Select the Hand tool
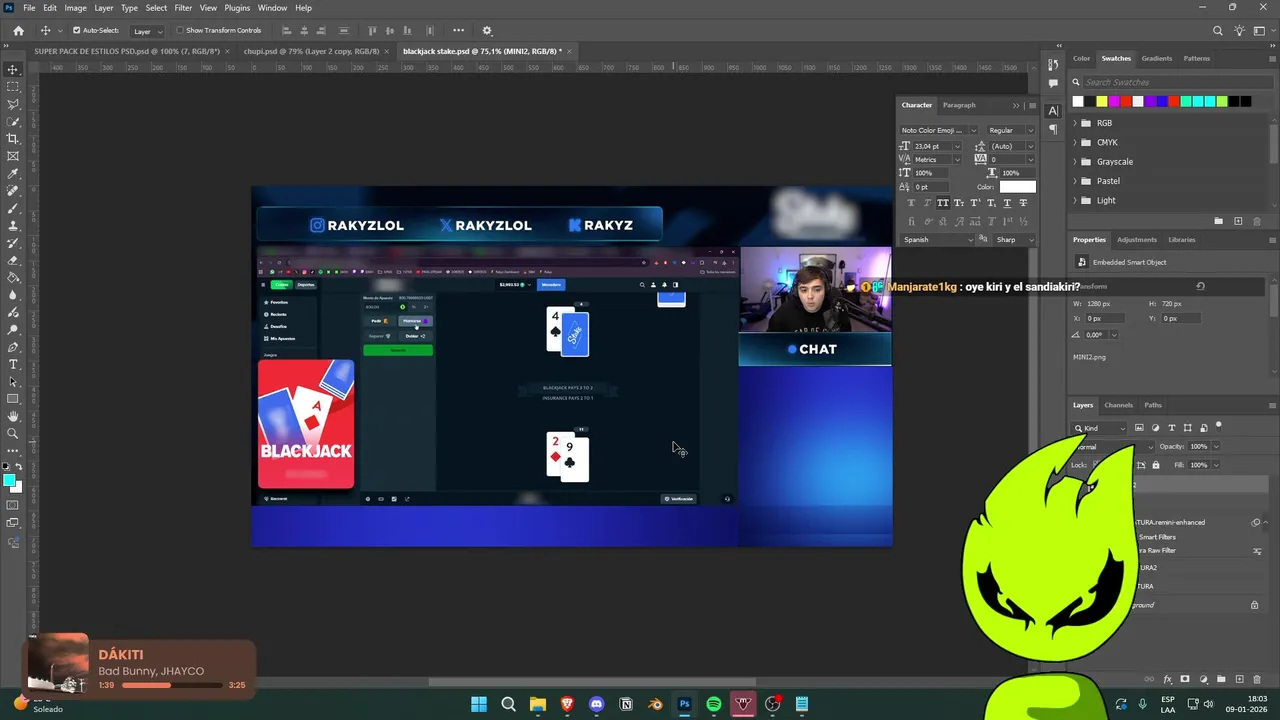This screenshot has height=720, width=1280. pyautogui.click(x=13, y=416)
